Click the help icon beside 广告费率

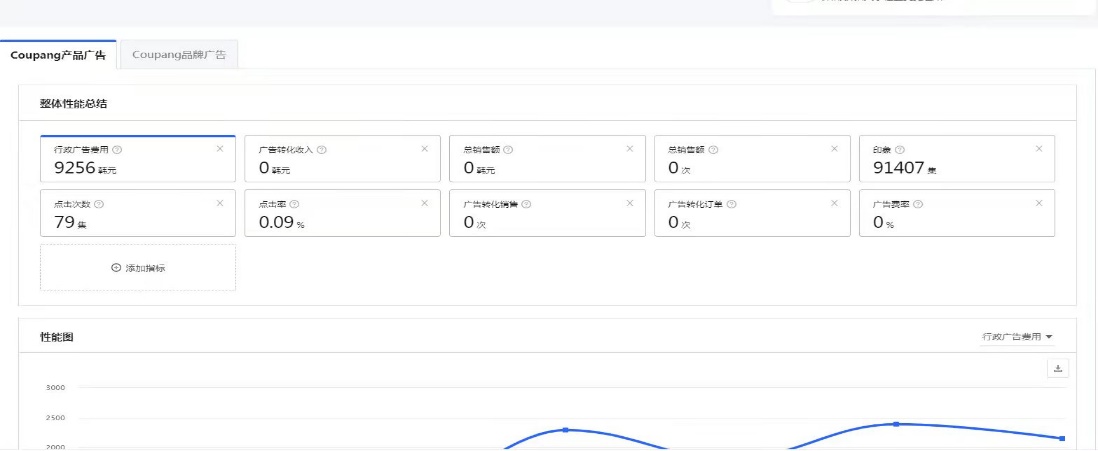(917, 203)
